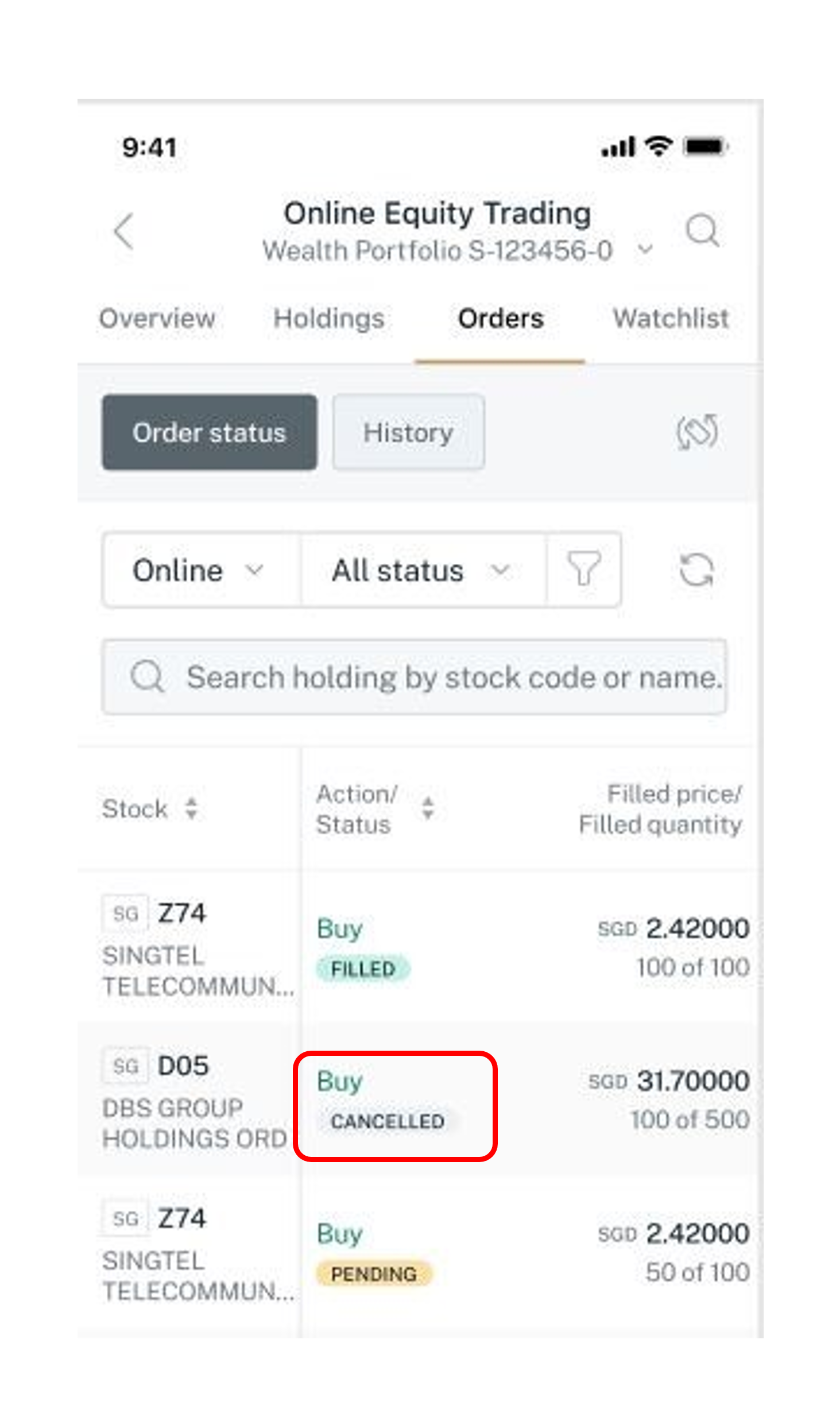Switch to History toggle
840x1421 pixels.
coord(408,432)
